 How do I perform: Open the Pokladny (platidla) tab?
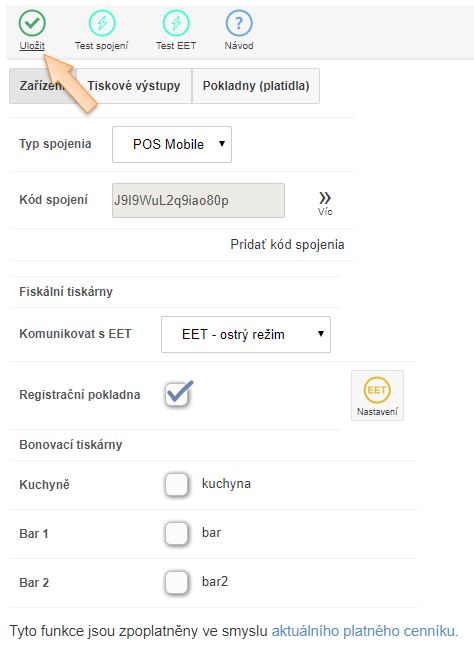tap(256, 86)
